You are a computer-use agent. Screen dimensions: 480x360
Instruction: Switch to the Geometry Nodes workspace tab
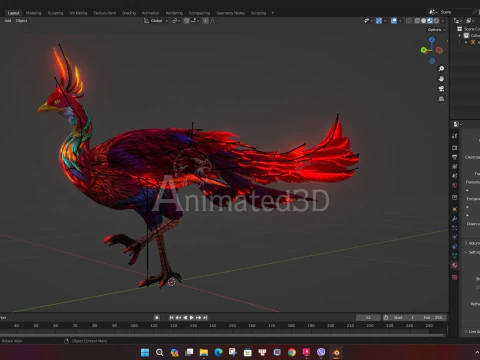pos(230,13)
